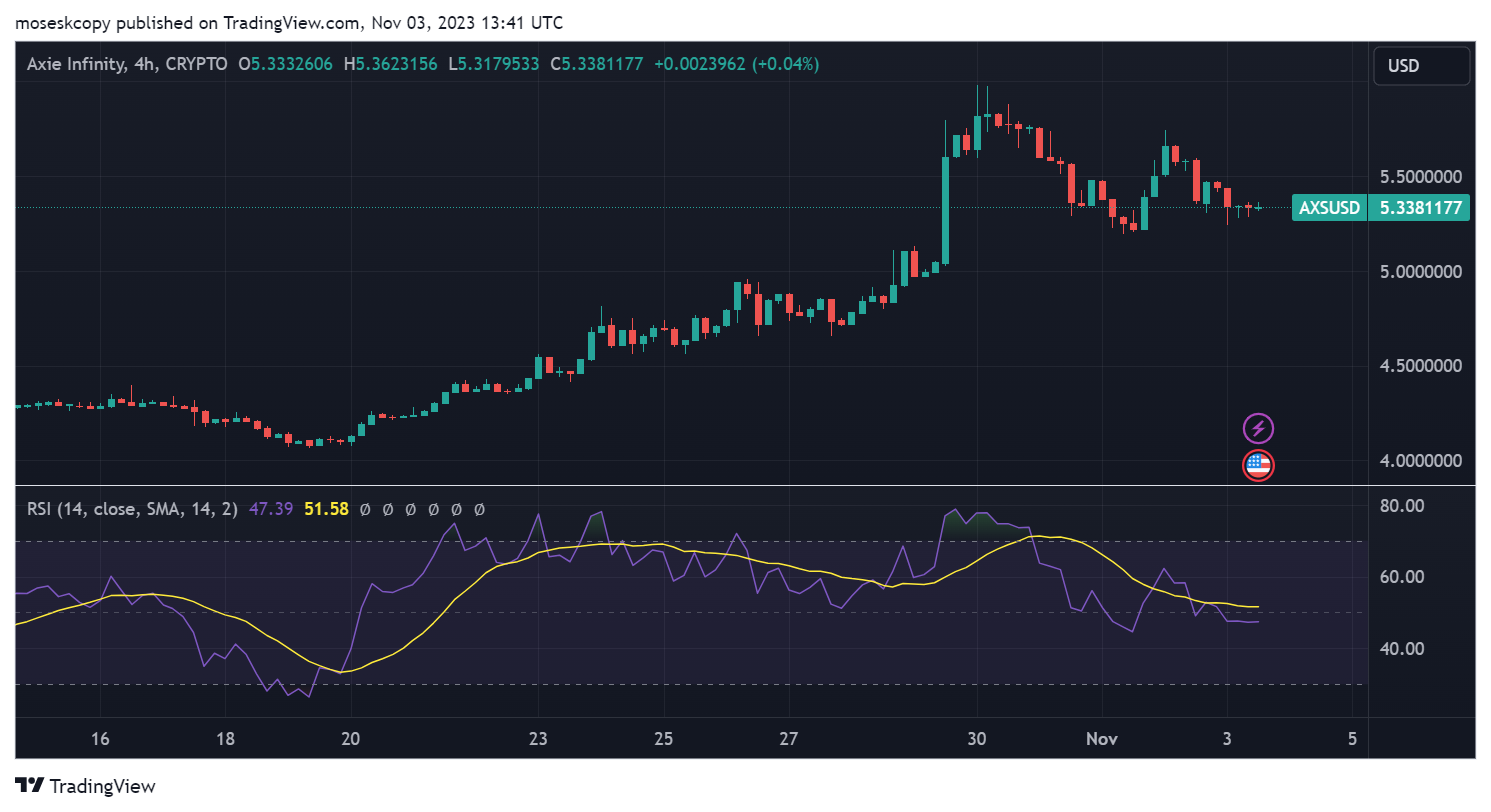Click the 4.5000000 price axis label
Image resolution: width=1491 pixels, height=812 pixels.
point(1423,366)
